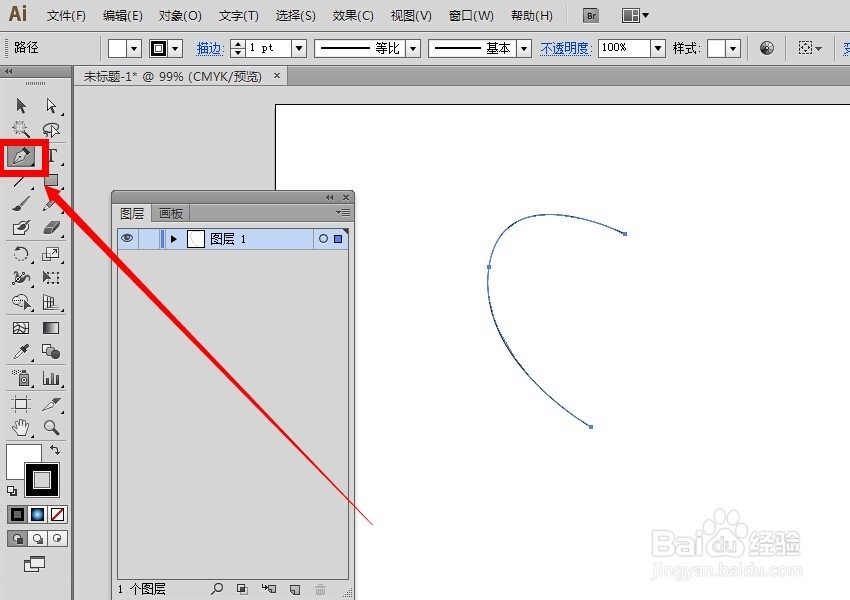The image size is (850, 600).
Task: Click Create New Layer button
Action: point(294,589)
